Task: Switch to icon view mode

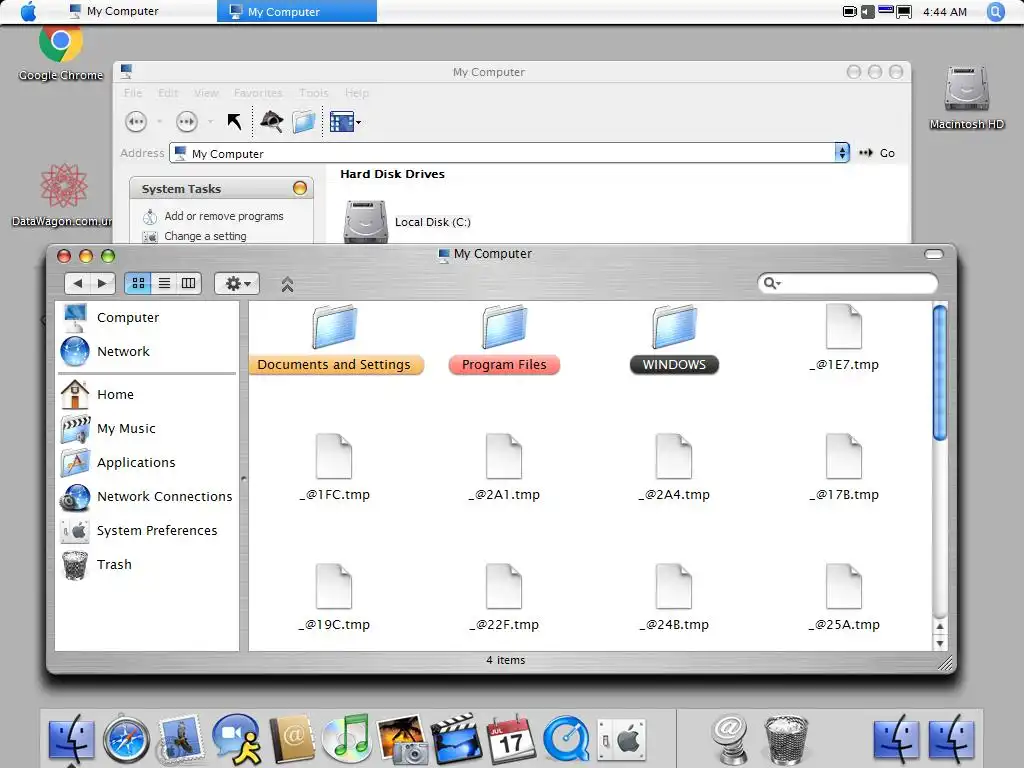Action: pos(138,283)
